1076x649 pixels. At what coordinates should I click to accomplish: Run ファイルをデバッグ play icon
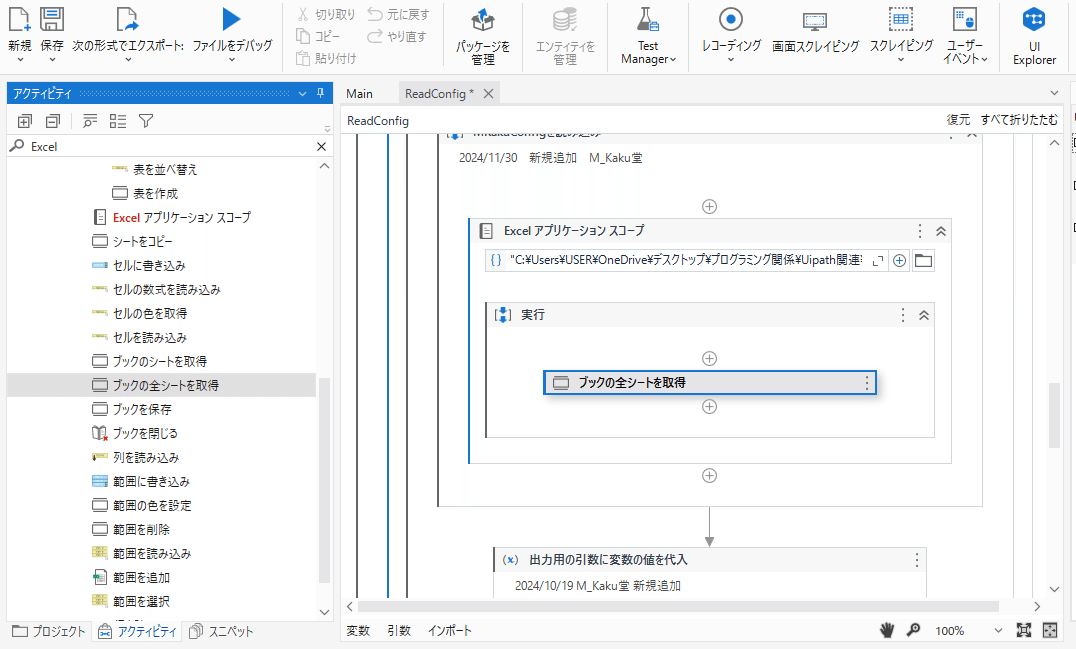click(x=232, y=19)
